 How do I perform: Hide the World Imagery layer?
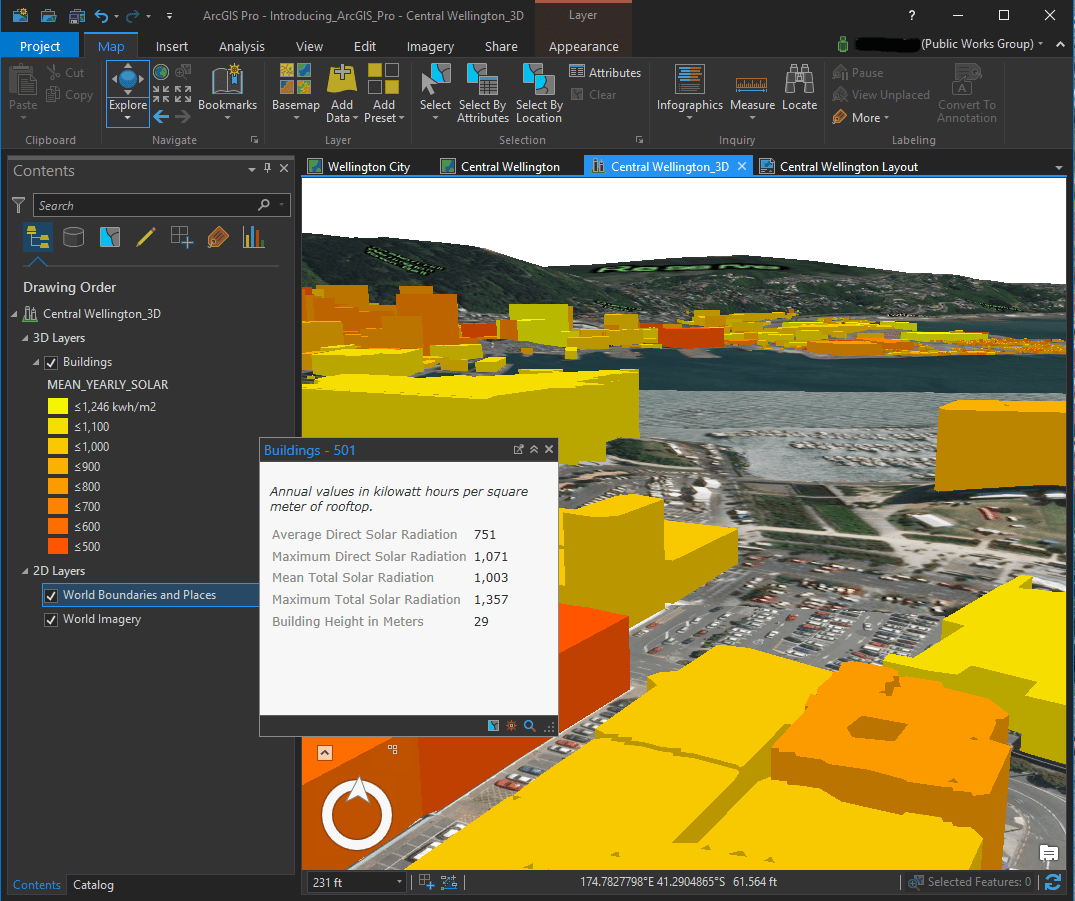[50, 619]
